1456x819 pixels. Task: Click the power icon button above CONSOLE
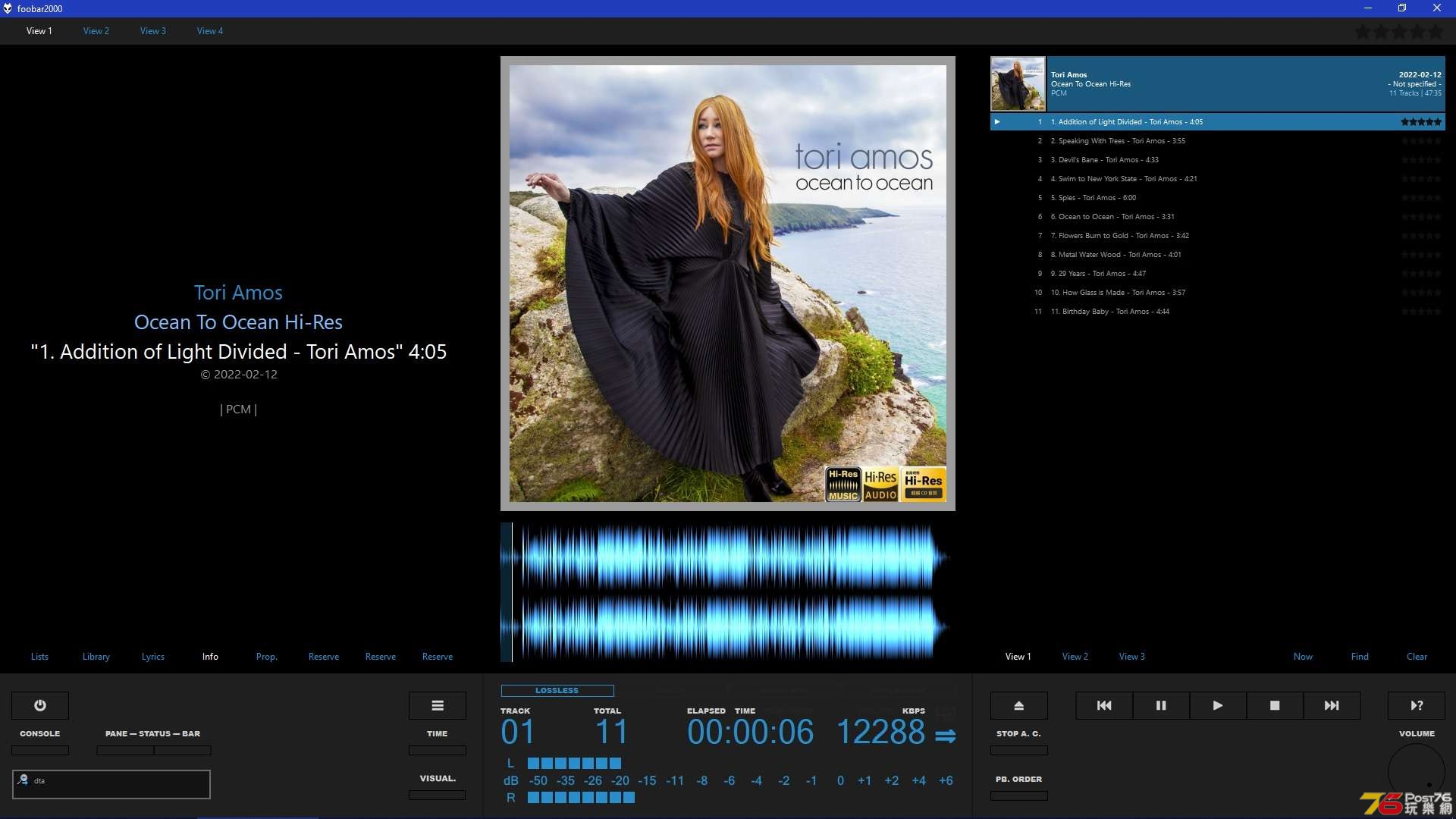click(40, 705)
